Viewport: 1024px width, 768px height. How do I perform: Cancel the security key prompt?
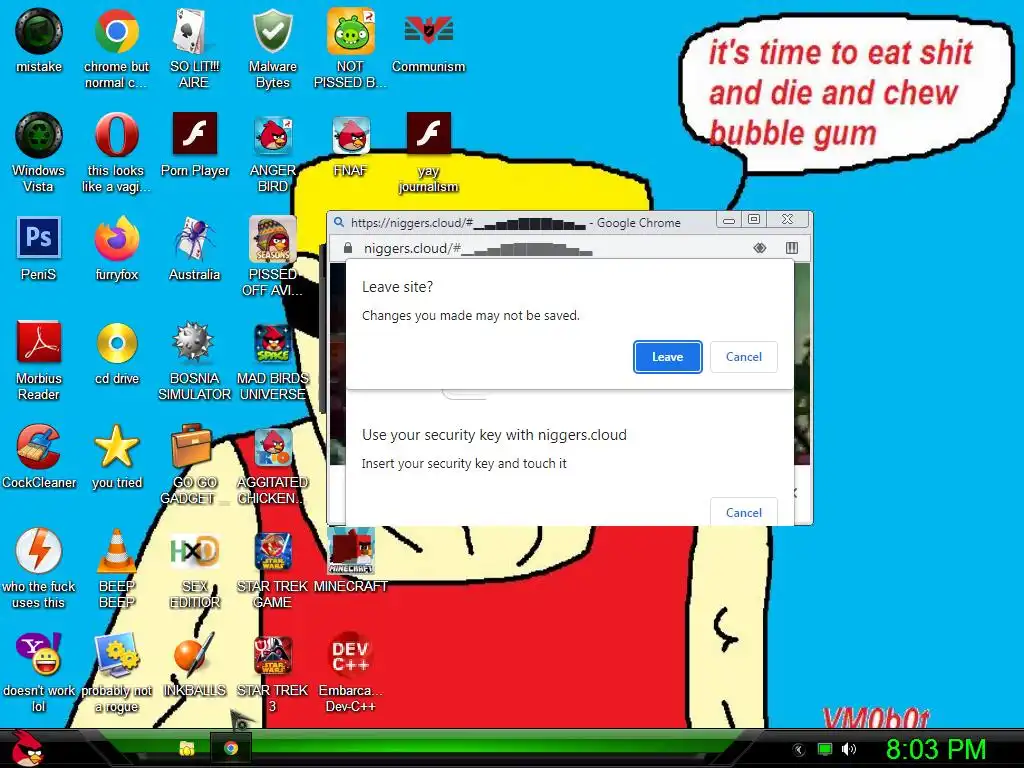(x=744, y=513)
